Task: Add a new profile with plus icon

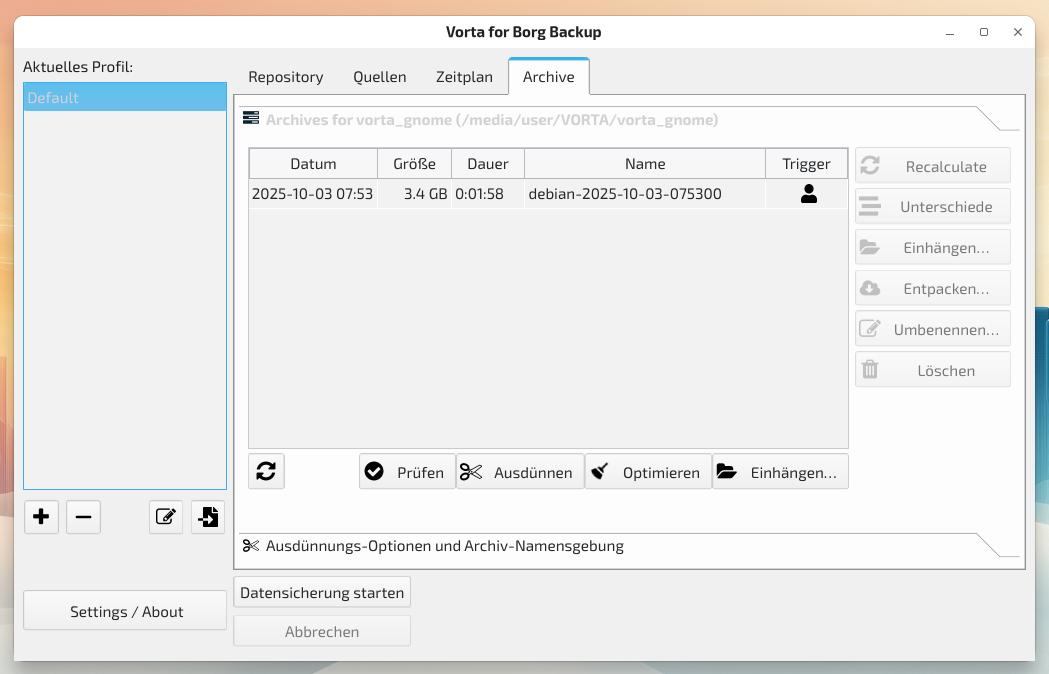Action: (x=41, y=517)
